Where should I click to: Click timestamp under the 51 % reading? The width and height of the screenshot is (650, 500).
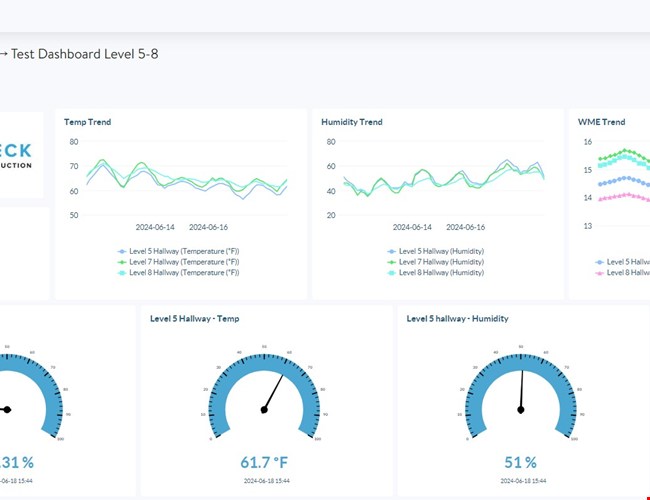(x=523, y=481)
